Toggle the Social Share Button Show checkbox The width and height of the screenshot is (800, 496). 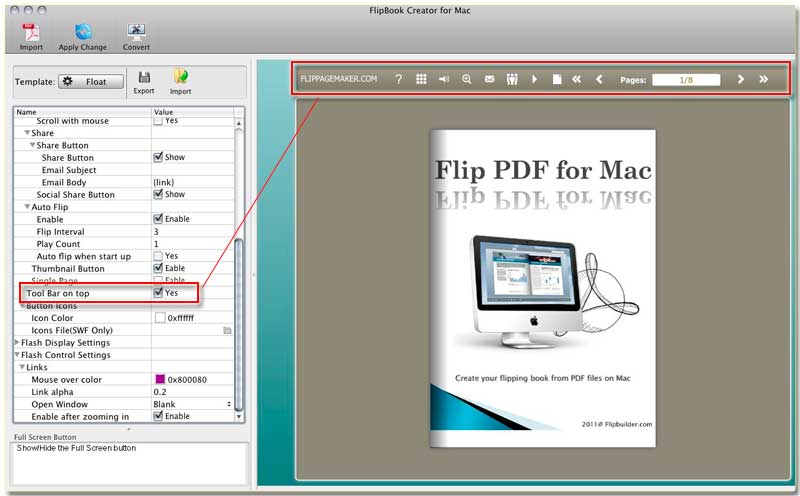(x=158, y=195)
